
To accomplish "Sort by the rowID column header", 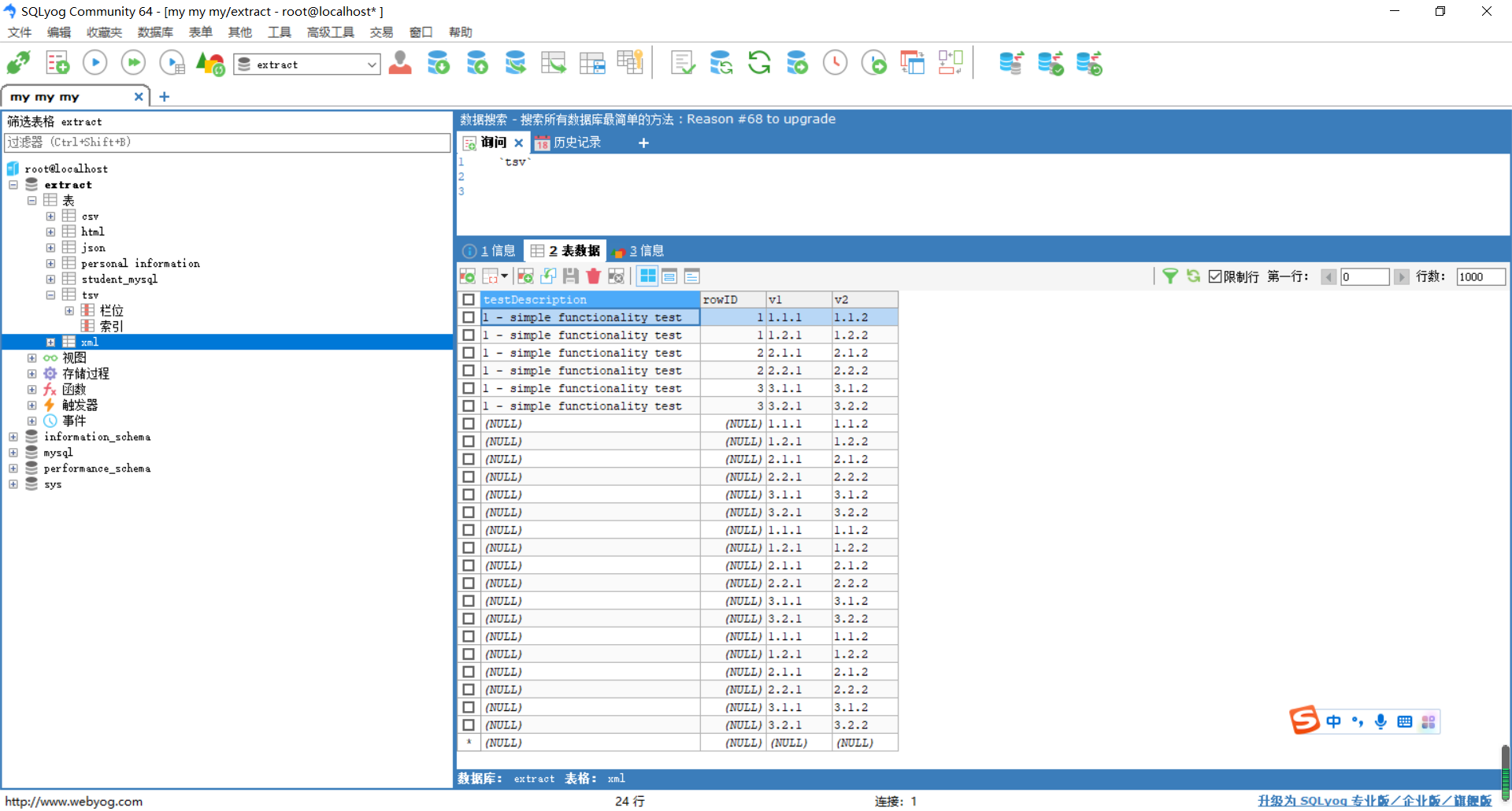I will pyautogui.click(x=733, y=300).
